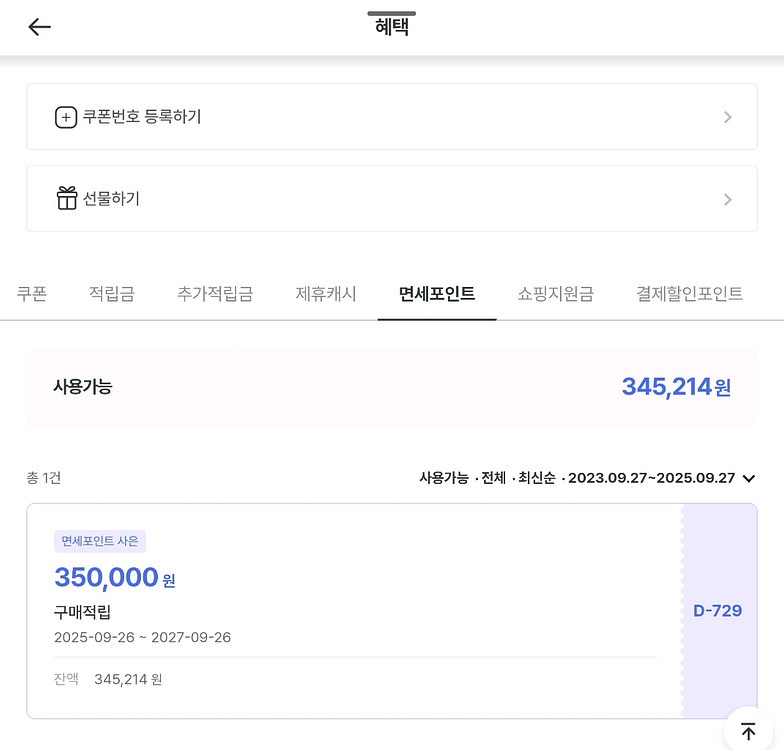
Task: Open 쿠폰번호 등록하기 chevron arrow
Action: (727, 117)
